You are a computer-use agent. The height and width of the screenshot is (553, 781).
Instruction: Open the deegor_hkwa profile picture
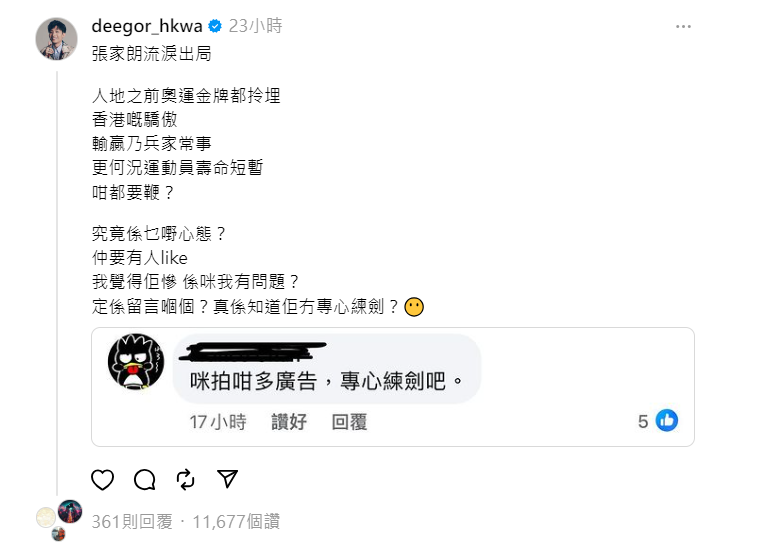pos(57,39)
